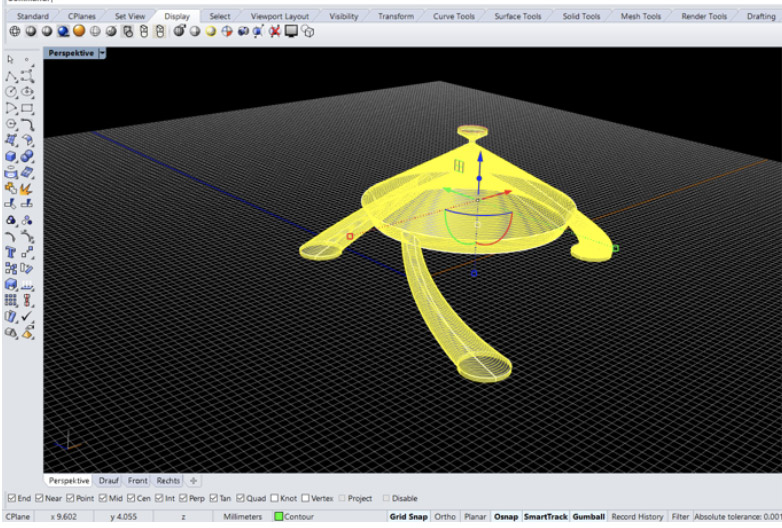Open the Perspektive viewport title dropdown arrow
This screenshot has width=782, height=528.
[x=102, y=53]
